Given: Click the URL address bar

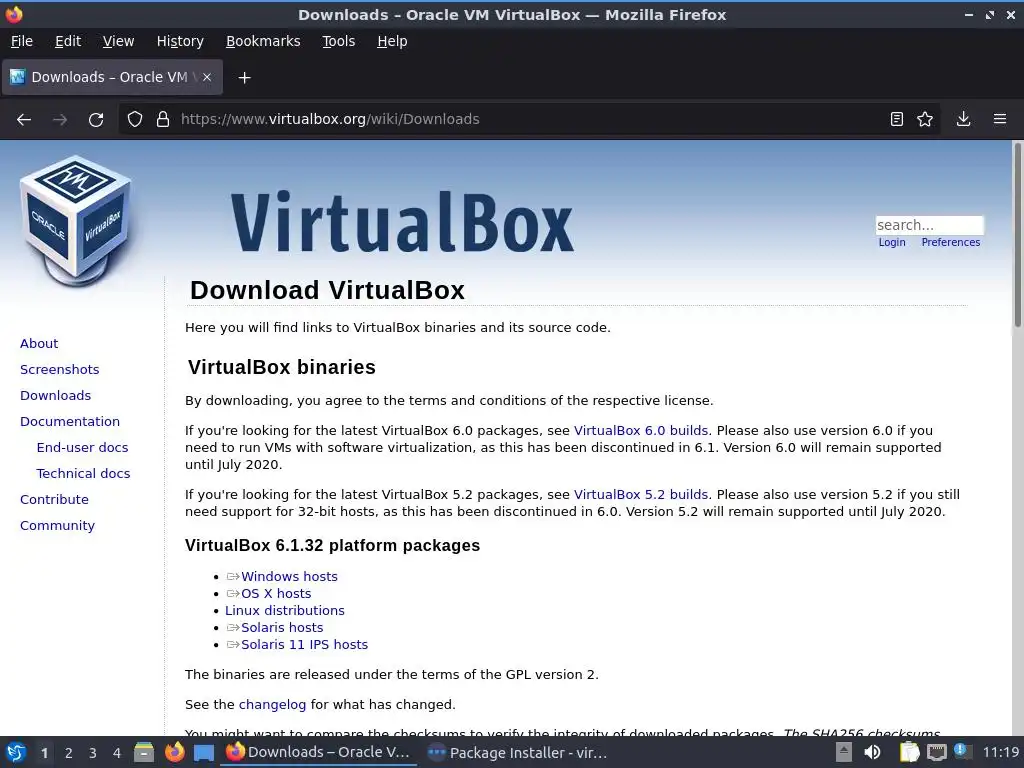Looking at the screenshot, I should [x=529, y=119].
